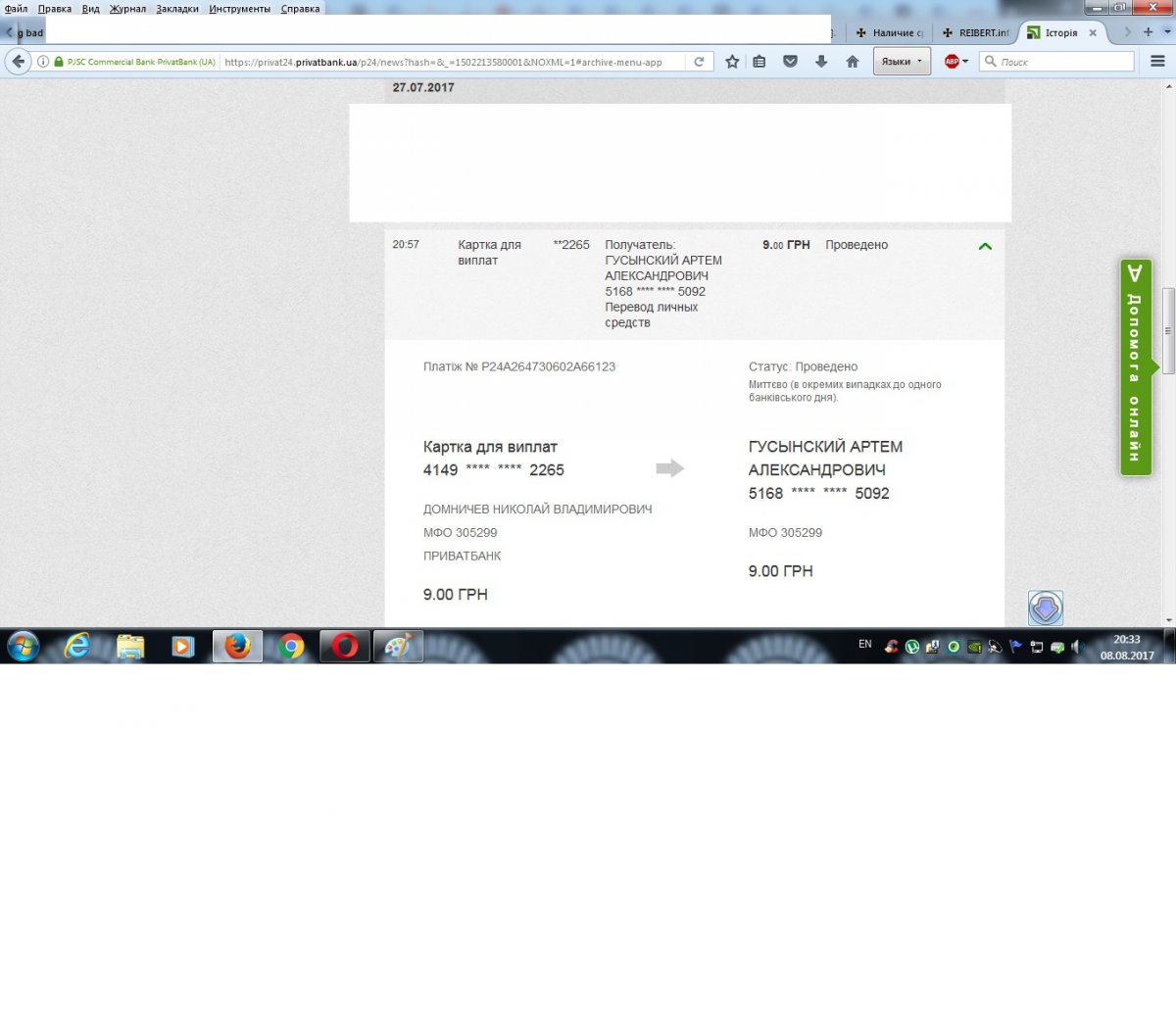Image resolution: width=1176 pixels, height=1020 pixels.
Task: Reload the page with the refresh icon
Action: pos(699,62)
